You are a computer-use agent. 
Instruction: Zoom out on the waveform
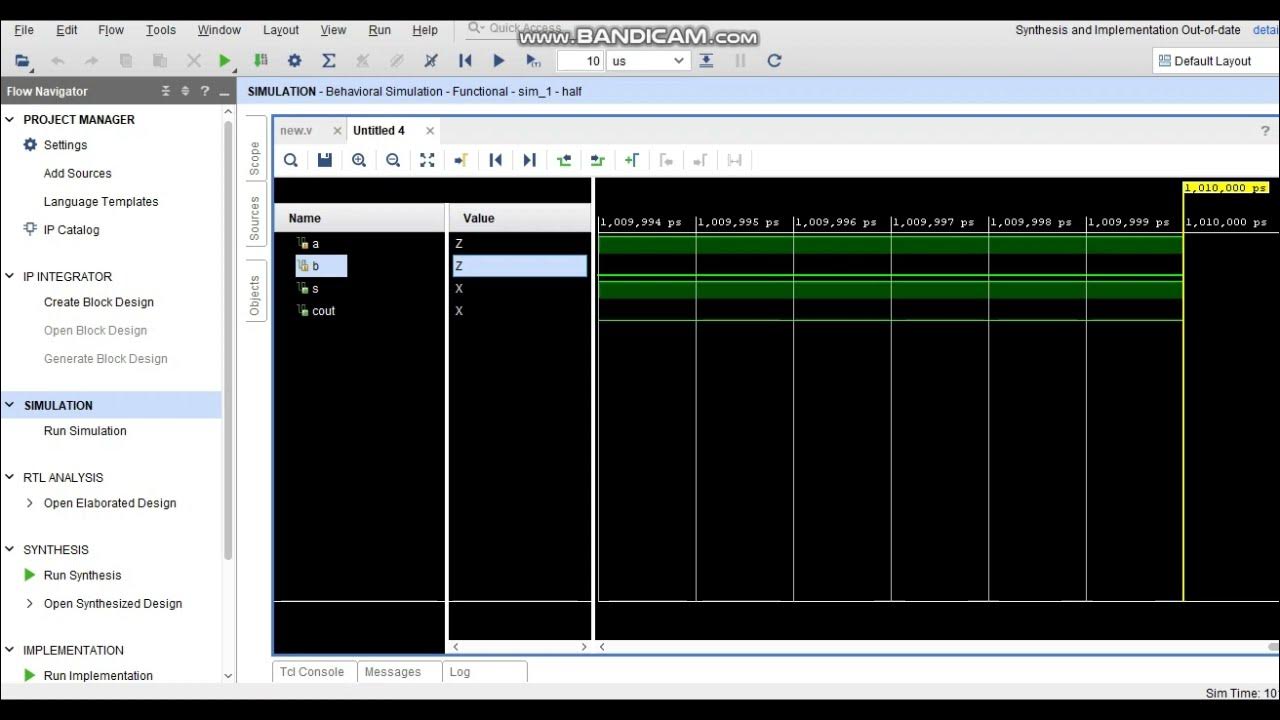393,160
